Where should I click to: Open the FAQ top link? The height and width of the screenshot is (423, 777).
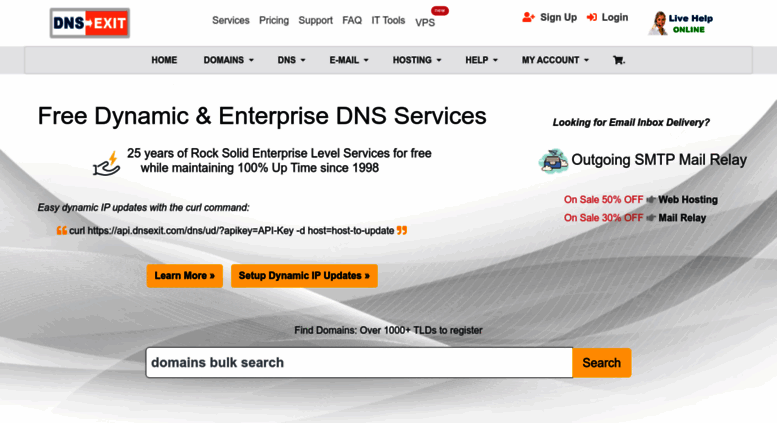click(352, 20)
